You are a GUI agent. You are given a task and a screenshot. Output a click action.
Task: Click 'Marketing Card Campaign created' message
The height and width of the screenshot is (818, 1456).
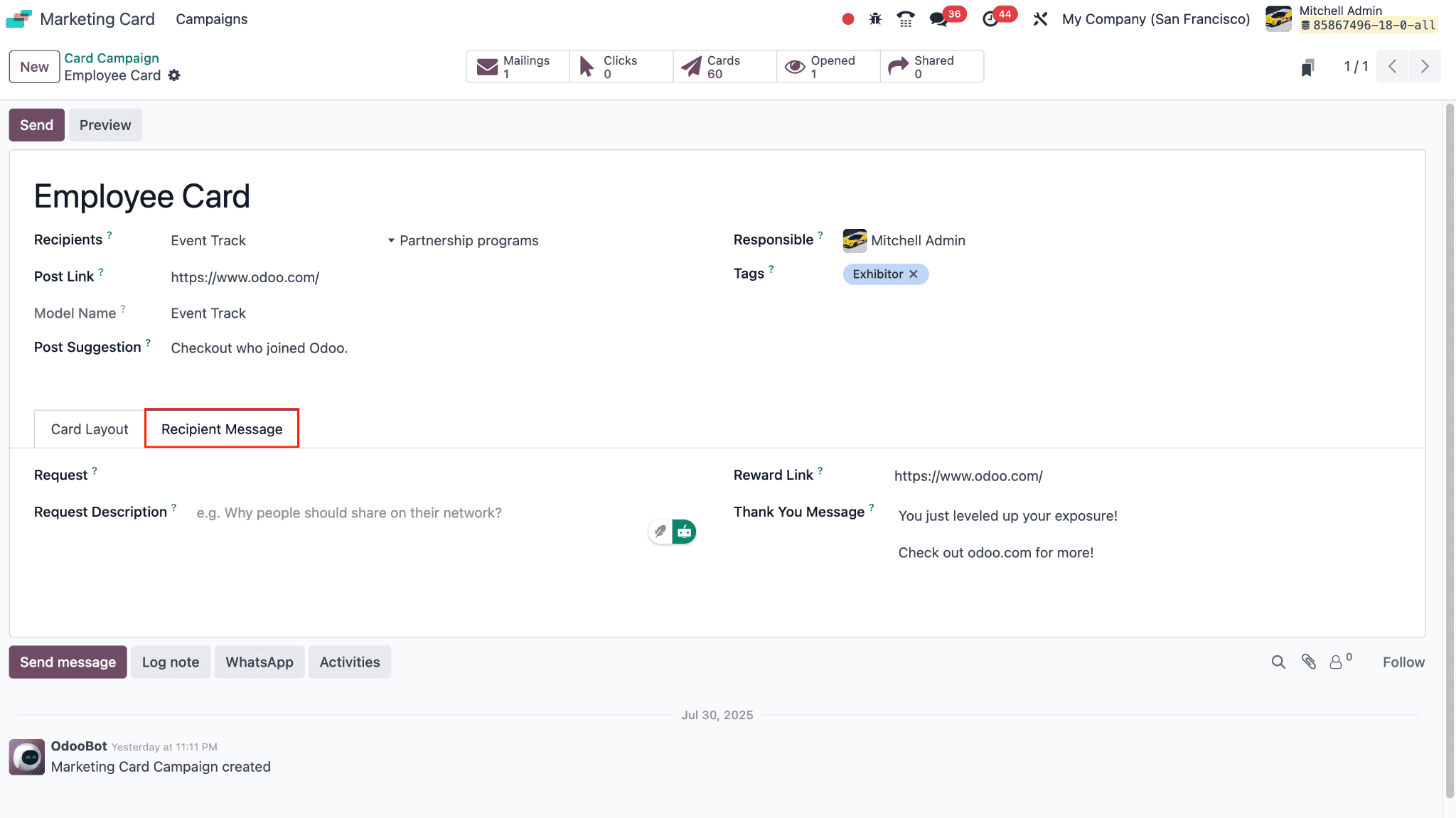pos(161,767)
